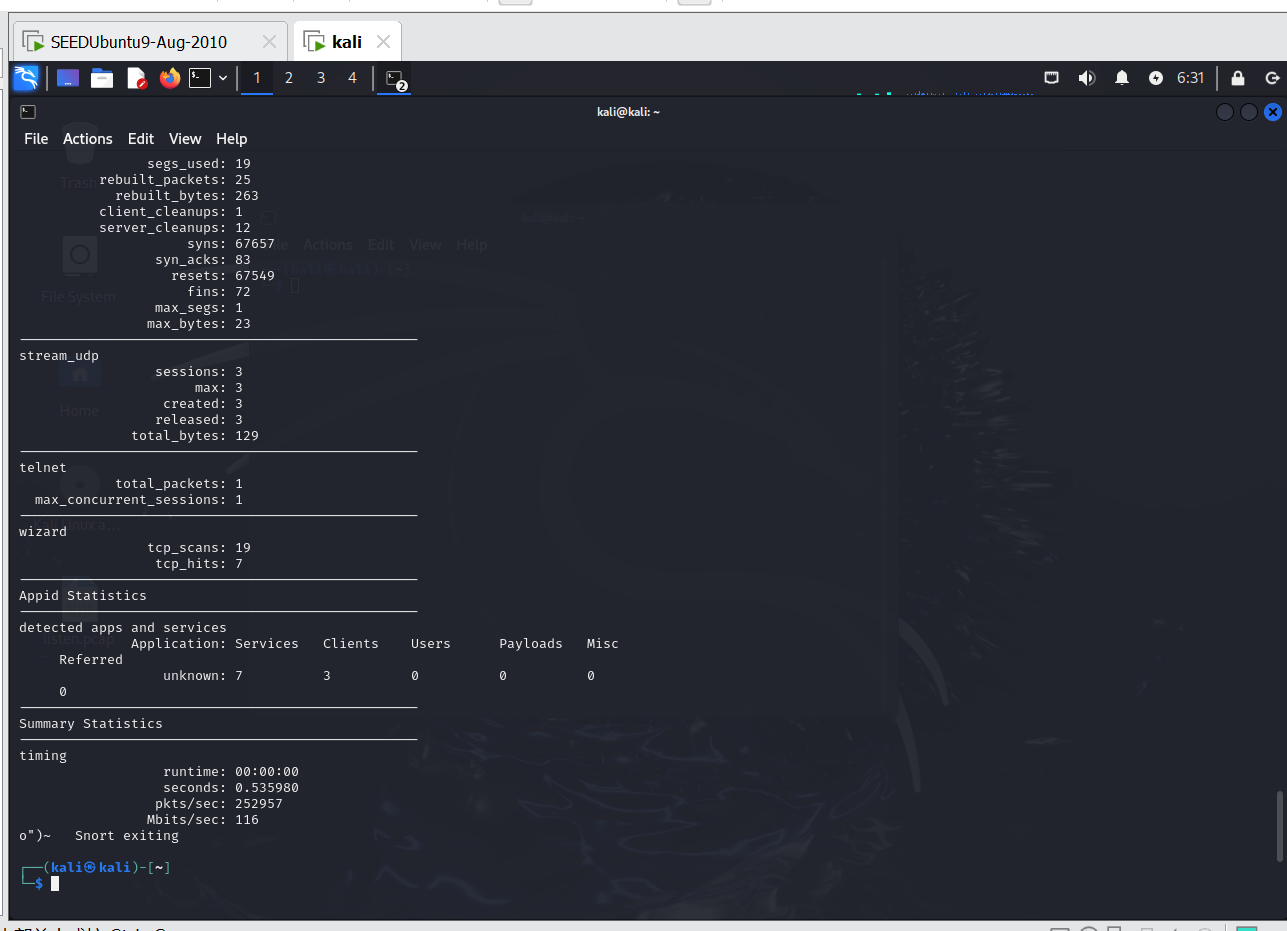
Task: Open the terminal Actions menu
Action: 88,139
